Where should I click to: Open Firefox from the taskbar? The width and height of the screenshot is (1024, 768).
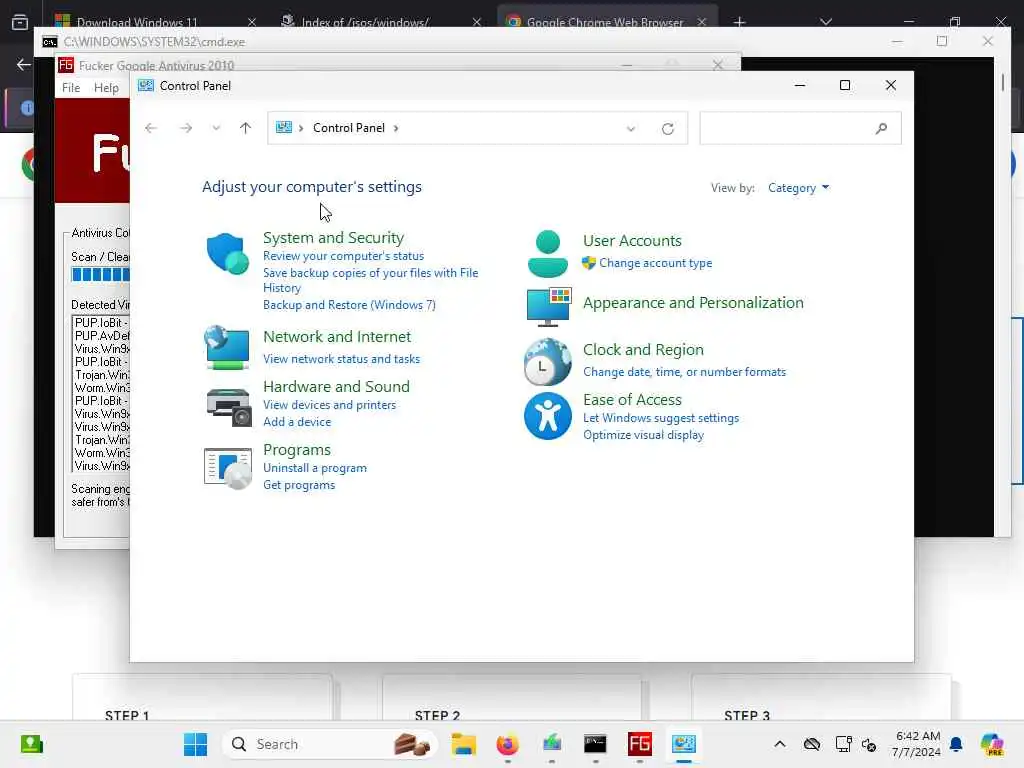507,744
